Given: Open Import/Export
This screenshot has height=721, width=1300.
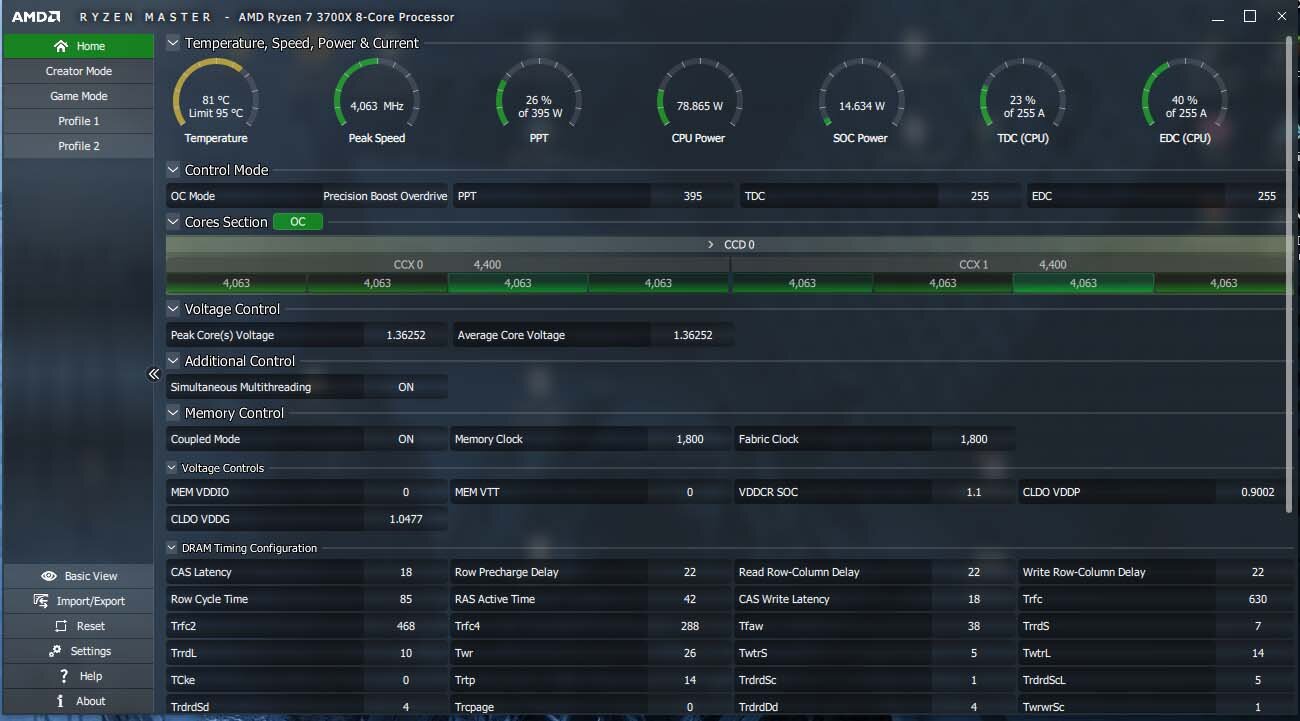Looking at the screenshot, I should (x=78, y=601).
